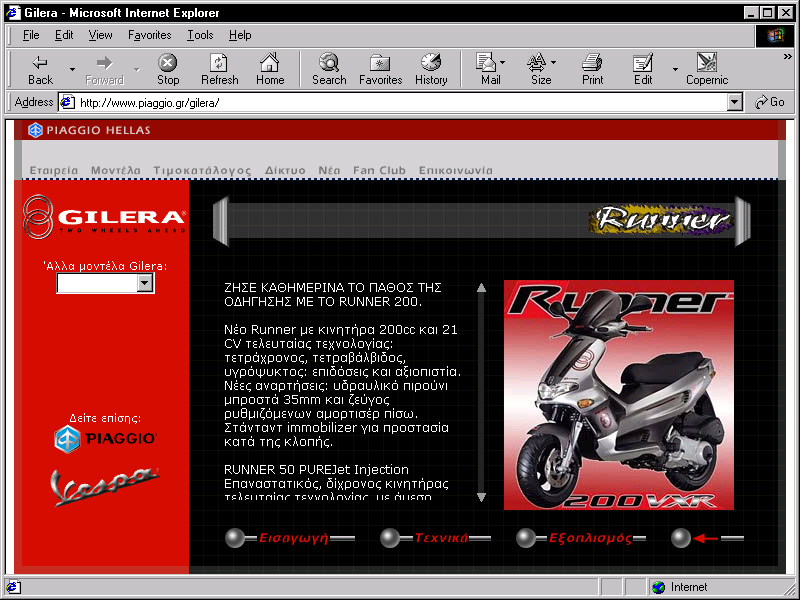This screenshot has width=800, height=600.
Task: Open the Επικοινωνία navigation link
Action: point(456,170)
